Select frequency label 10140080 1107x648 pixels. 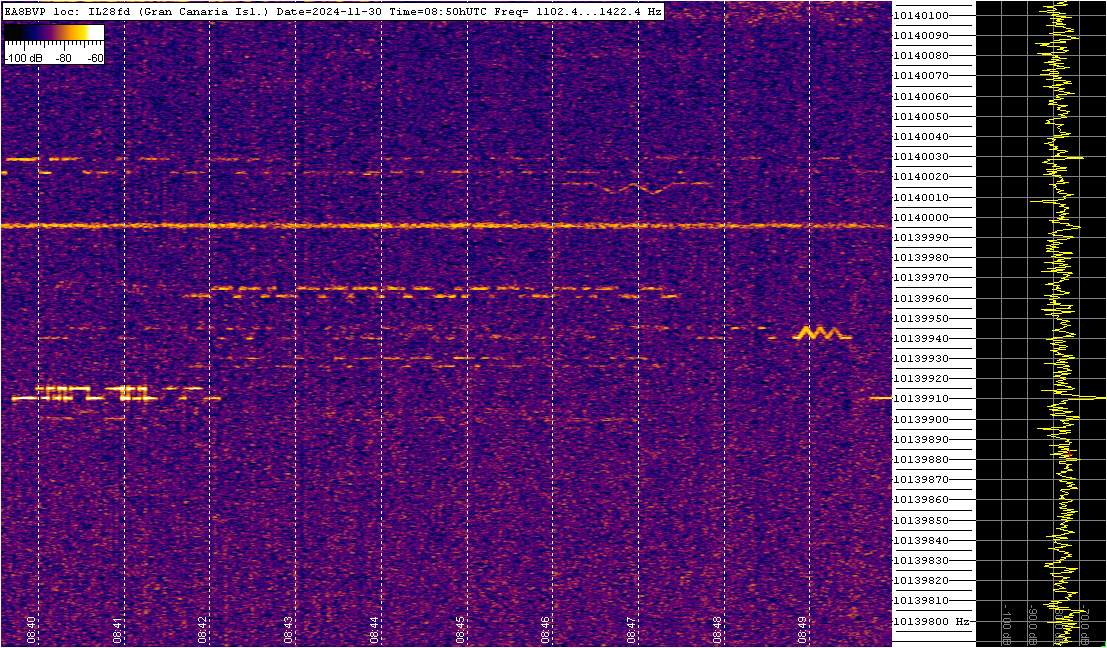[x=921, y=56]
